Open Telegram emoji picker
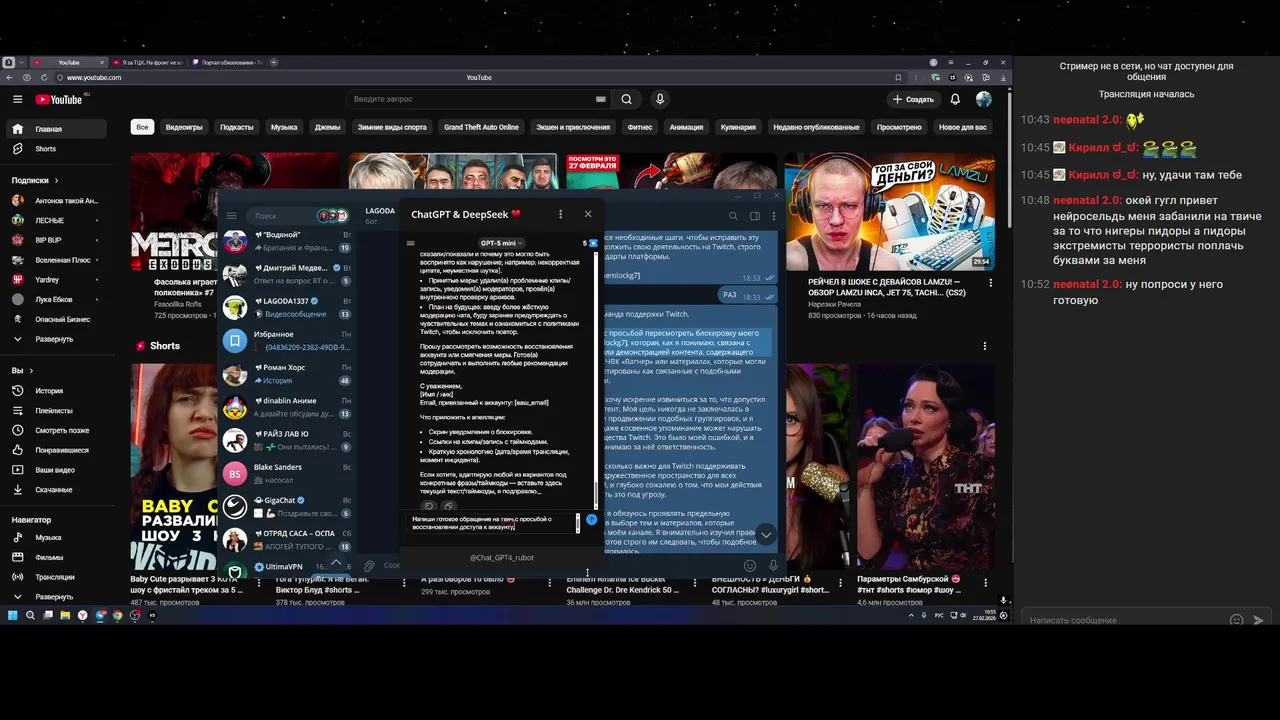 [x=750, y=566]
